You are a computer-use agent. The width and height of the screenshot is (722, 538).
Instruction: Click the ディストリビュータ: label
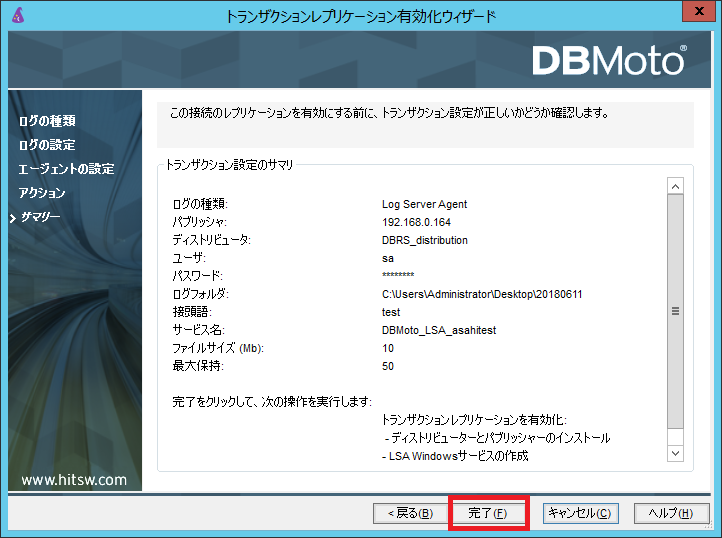tap(211, 240)
